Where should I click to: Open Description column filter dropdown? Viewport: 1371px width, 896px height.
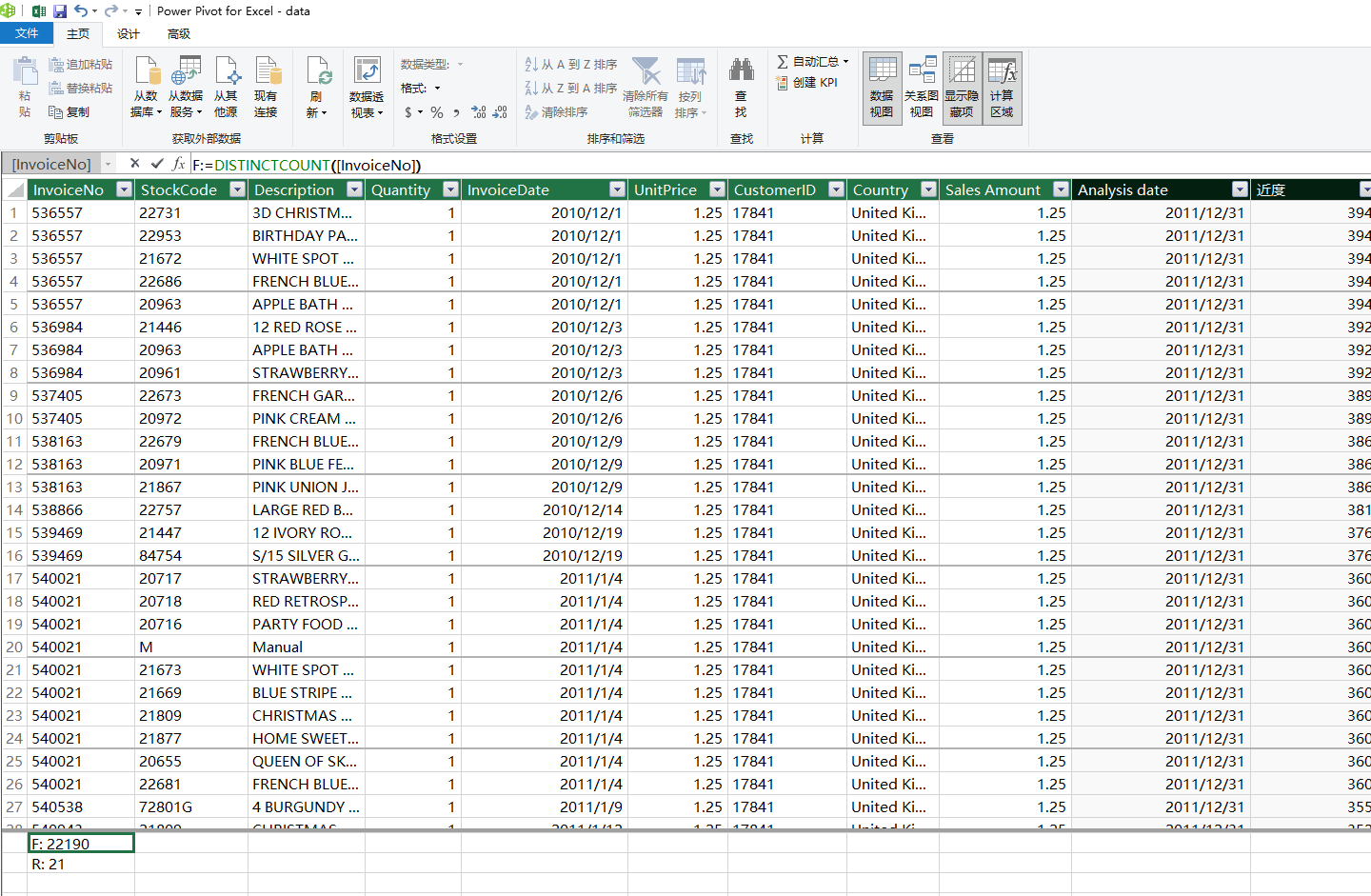[354, 189]
